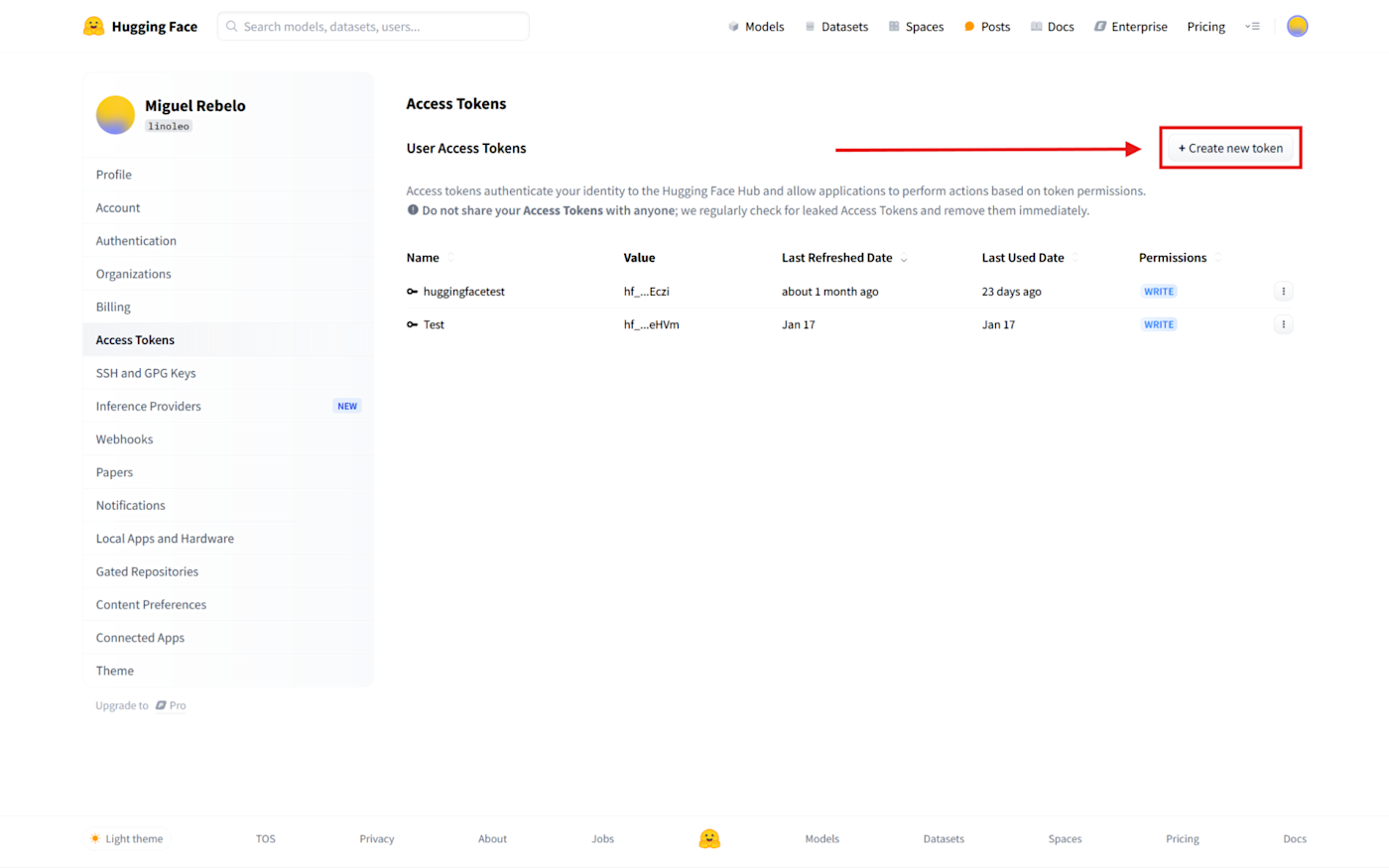This screenshot has width=1389, height=868.
Task: Open Theme settings in sidebar
Action: click(228, 671)
